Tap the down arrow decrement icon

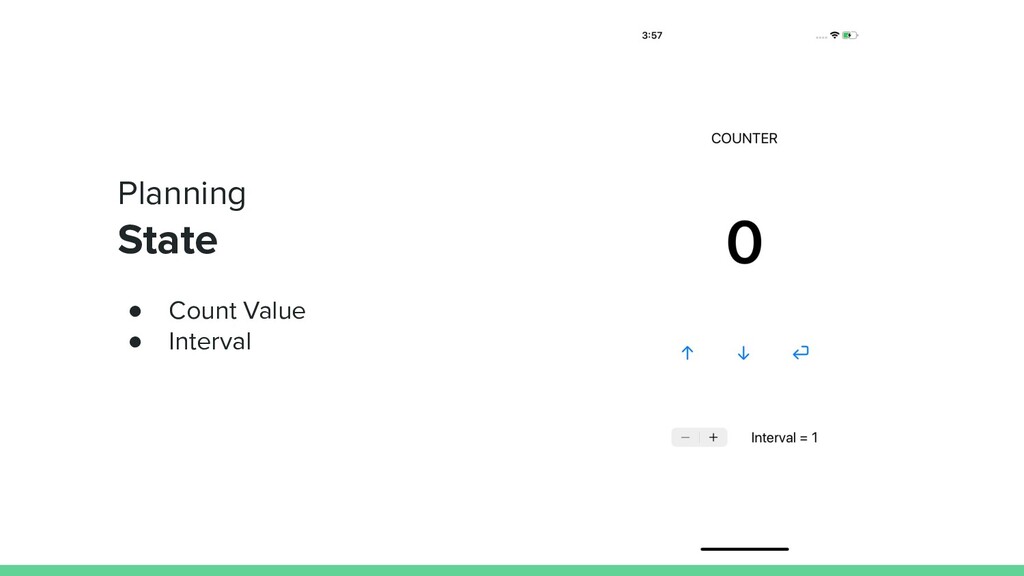point(743,353)
